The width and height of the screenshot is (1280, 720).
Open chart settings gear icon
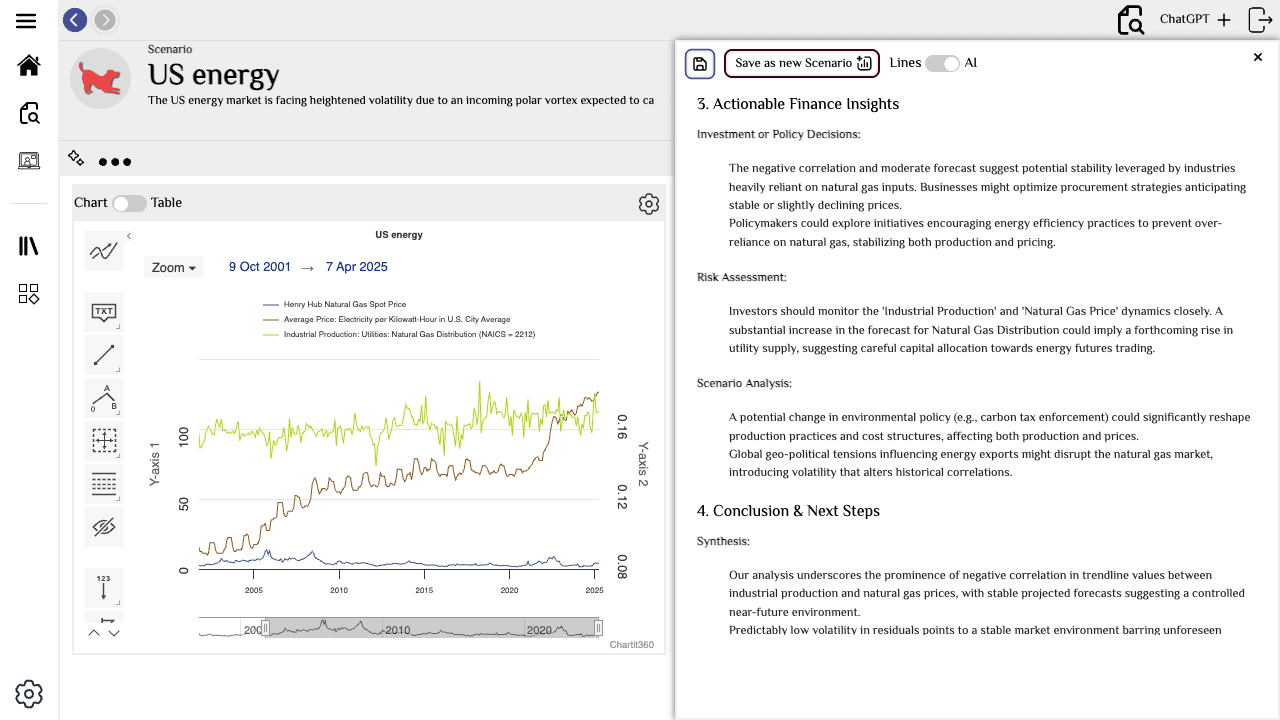(649, 204)
